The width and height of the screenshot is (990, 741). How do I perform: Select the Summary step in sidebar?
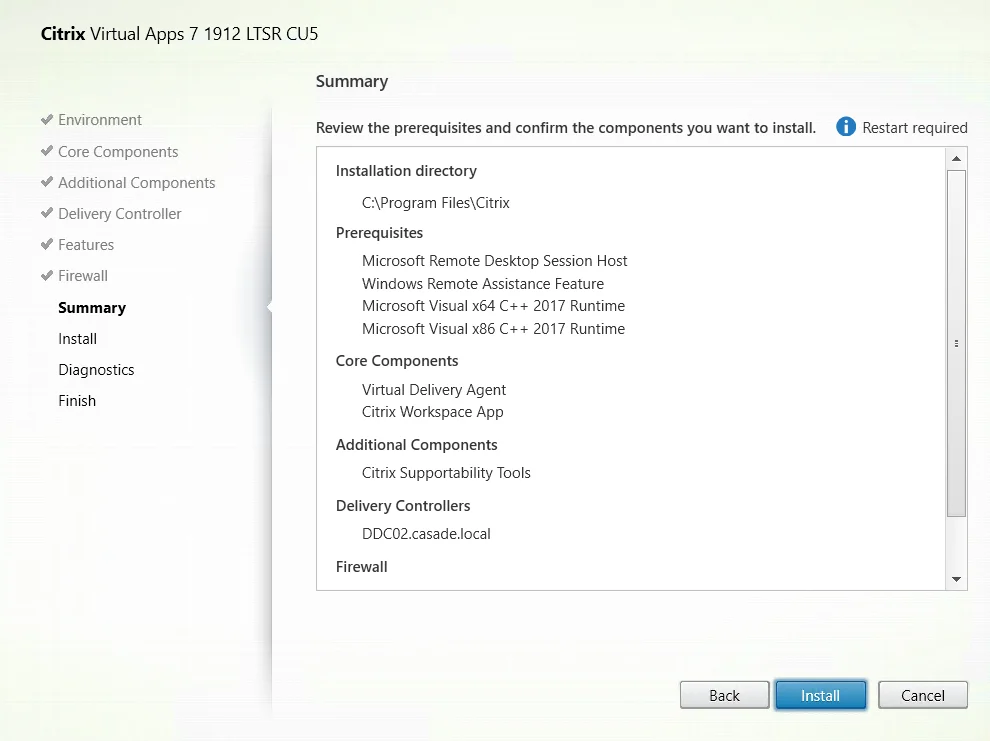point(92,308)
